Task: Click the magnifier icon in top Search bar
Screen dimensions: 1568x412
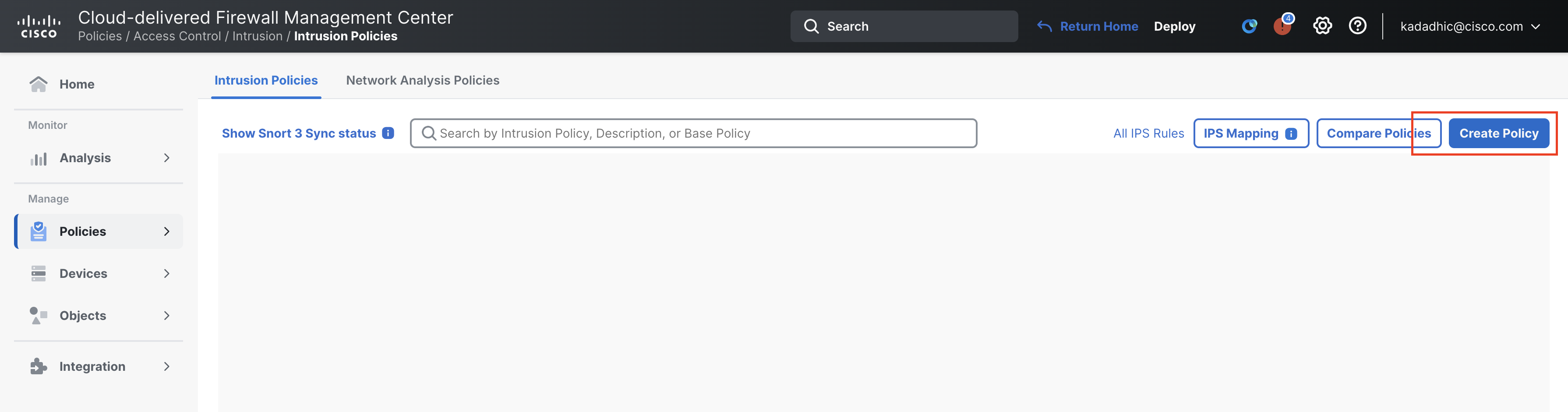Action: 811,26
